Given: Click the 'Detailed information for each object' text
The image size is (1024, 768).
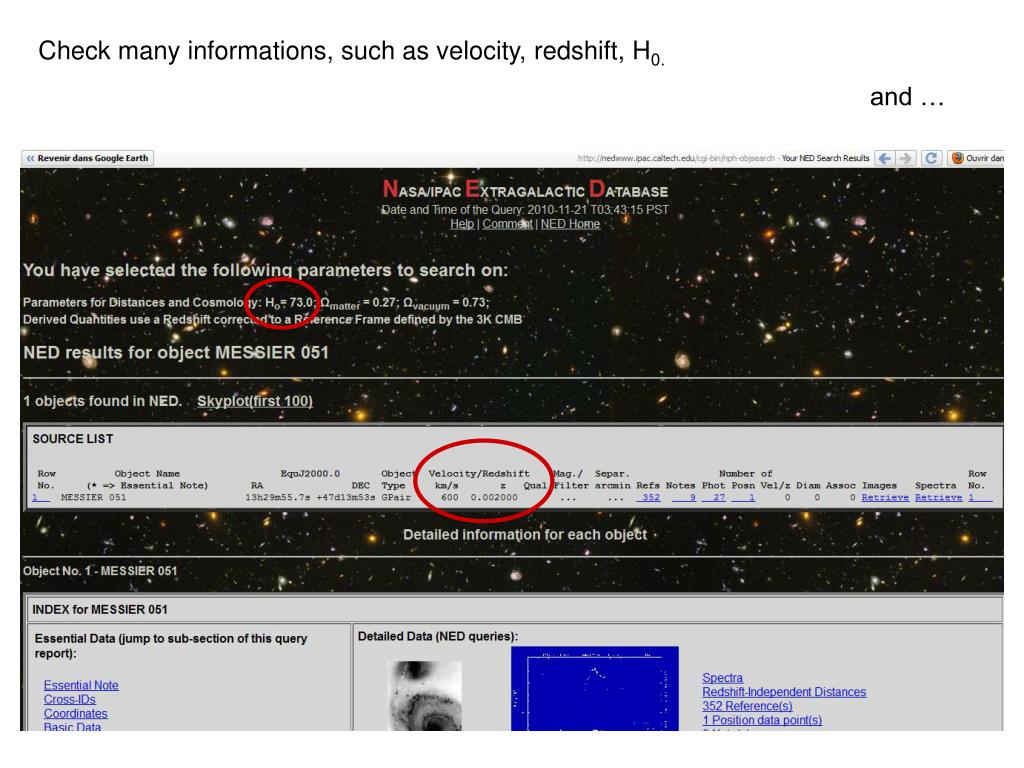Looking at the screenshot, I should pyautogui.click(x=525, y=535).
